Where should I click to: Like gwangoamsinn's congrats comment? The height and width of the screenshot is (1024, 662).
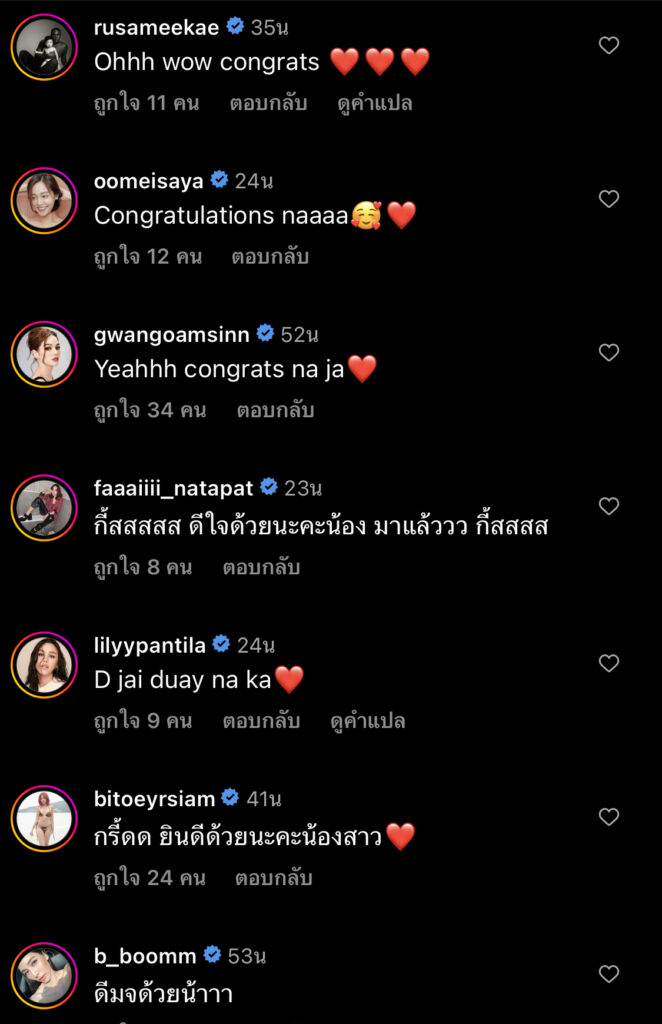click(x=608, y=353)
